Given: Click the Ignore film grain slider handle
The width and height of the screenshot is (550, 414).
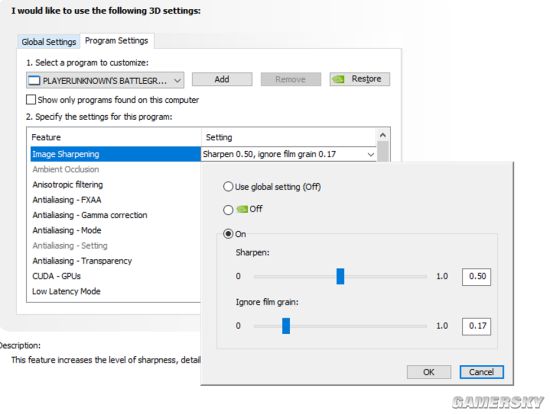Looking at the screenshot, I should [286, 326].
